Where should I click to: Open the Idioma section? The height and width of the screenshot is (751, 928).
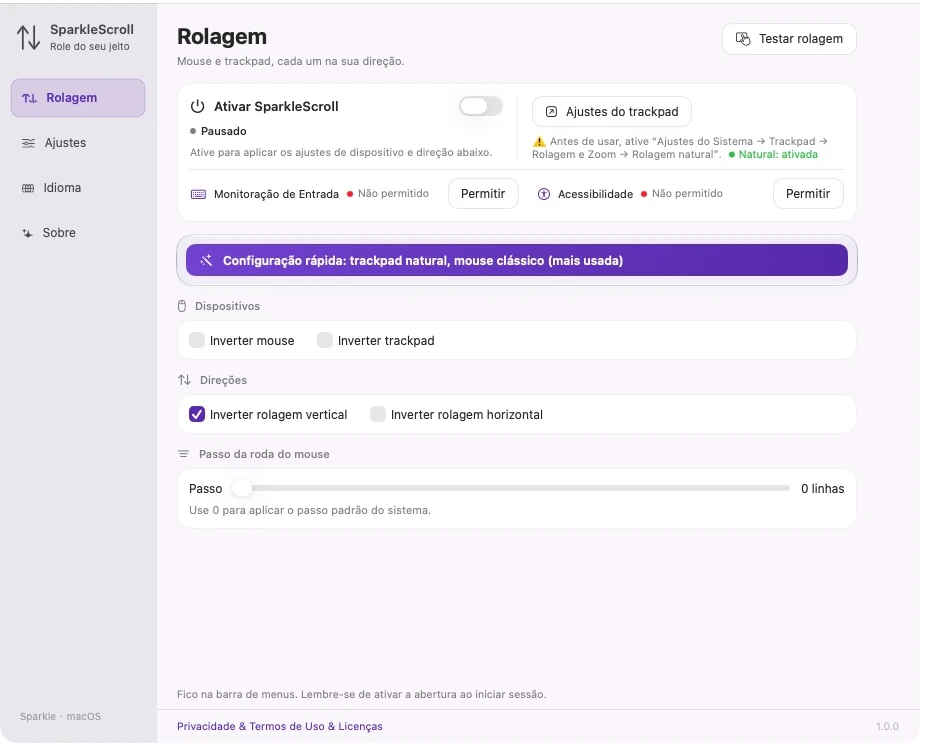click(78, 189)
